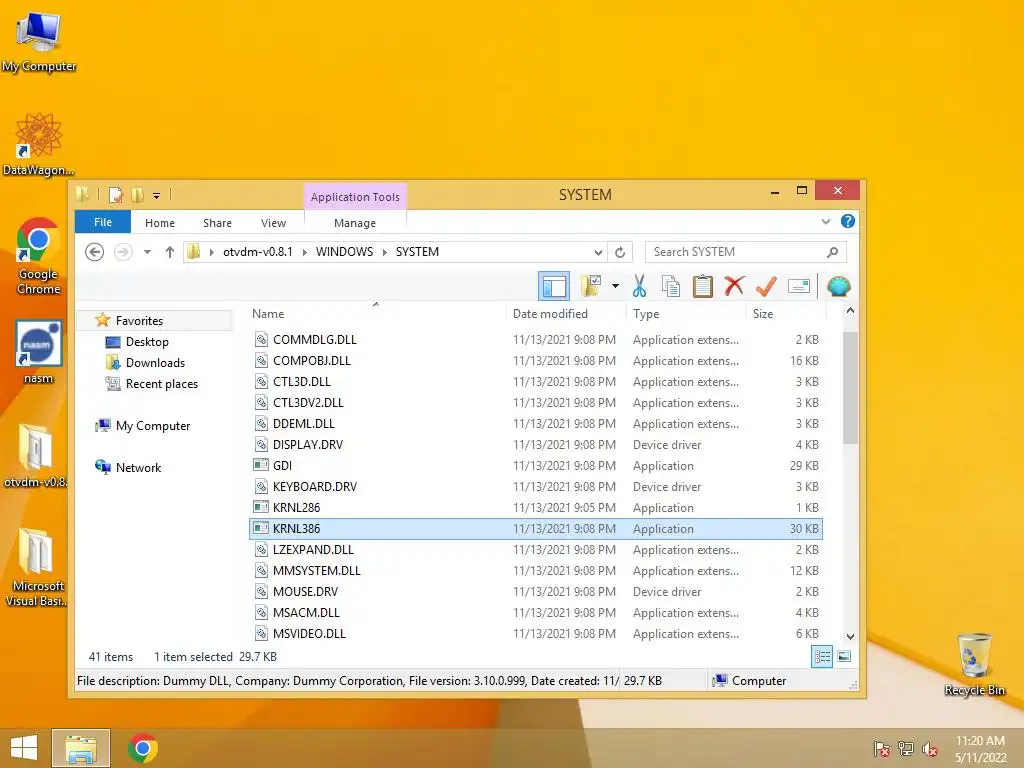The height and width of the screenshot is (768, 1024).
Task: Open Downloads in the navigation pane
Action: click(x=155, y=362)
